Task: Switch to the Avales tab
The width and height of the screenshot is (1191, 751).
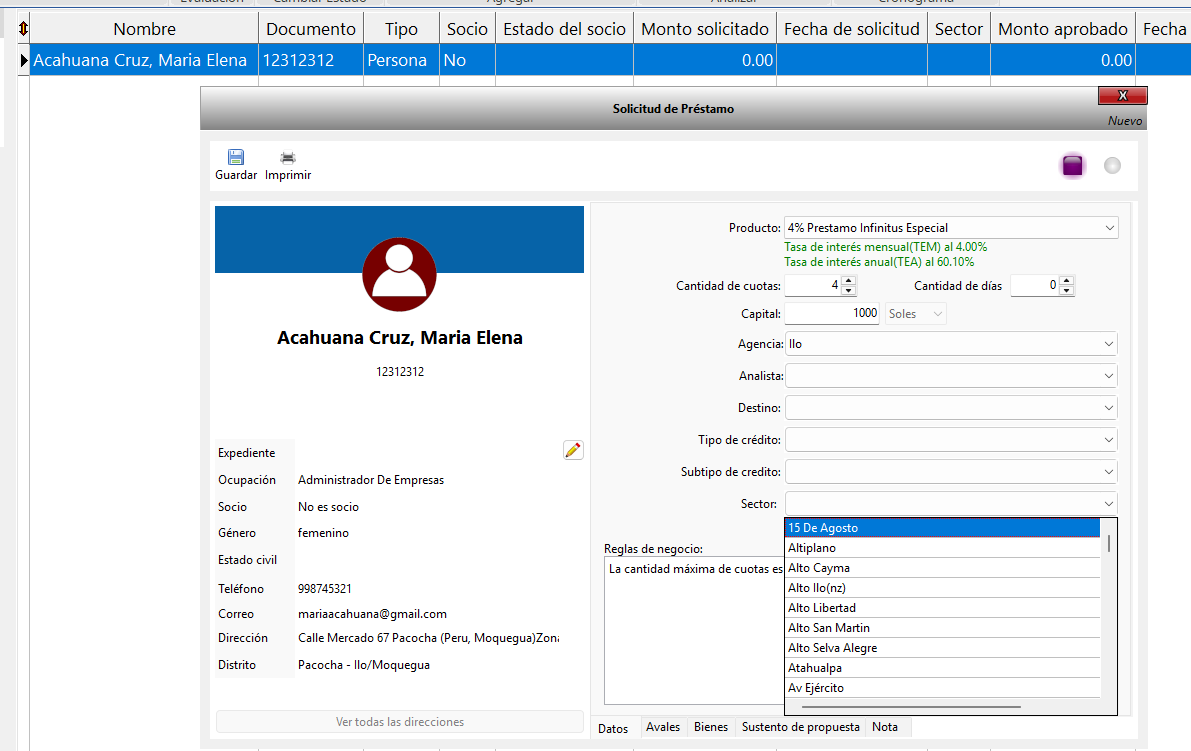Action: tap(662, 727)
